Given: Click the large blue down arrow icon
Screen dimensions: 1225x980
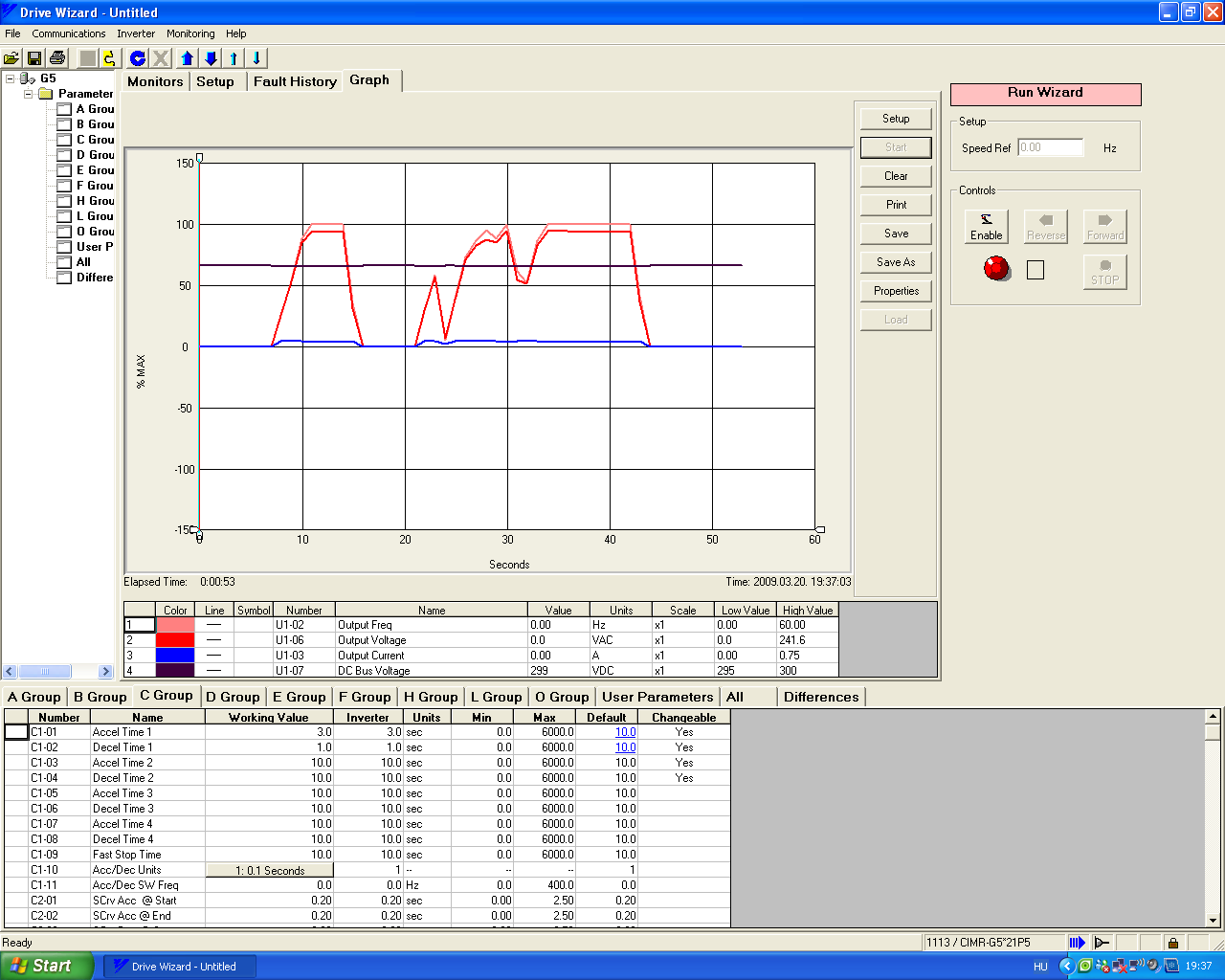Looking at the screenshot, I should pos(212,58).
